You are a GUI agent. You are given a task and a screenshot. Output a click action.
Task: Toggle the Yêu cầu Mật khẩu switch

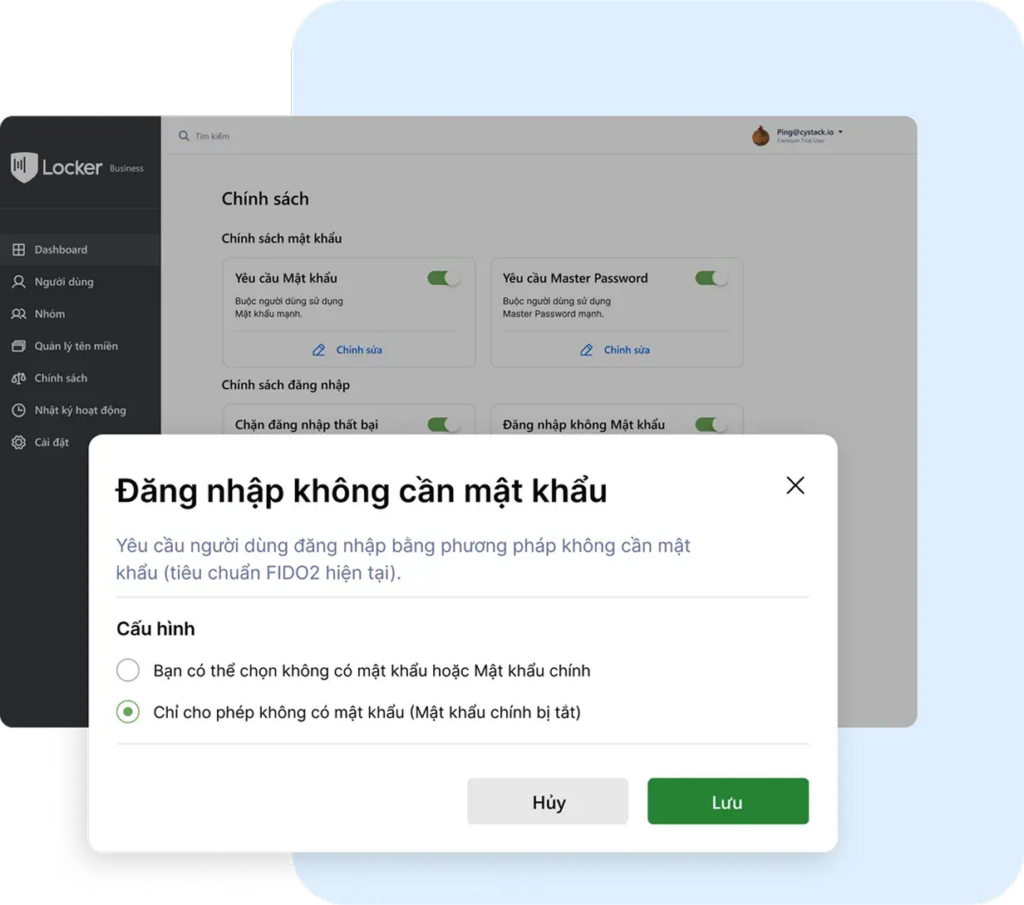pos(443,278)
